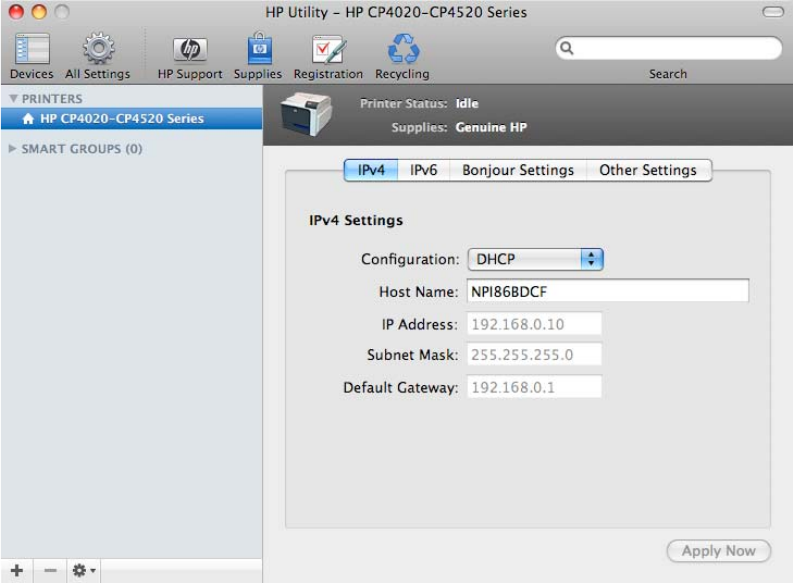Screen dimensions: 793x583
Task: Click the toolbar toggle pill button
Action: pos(773,12)
